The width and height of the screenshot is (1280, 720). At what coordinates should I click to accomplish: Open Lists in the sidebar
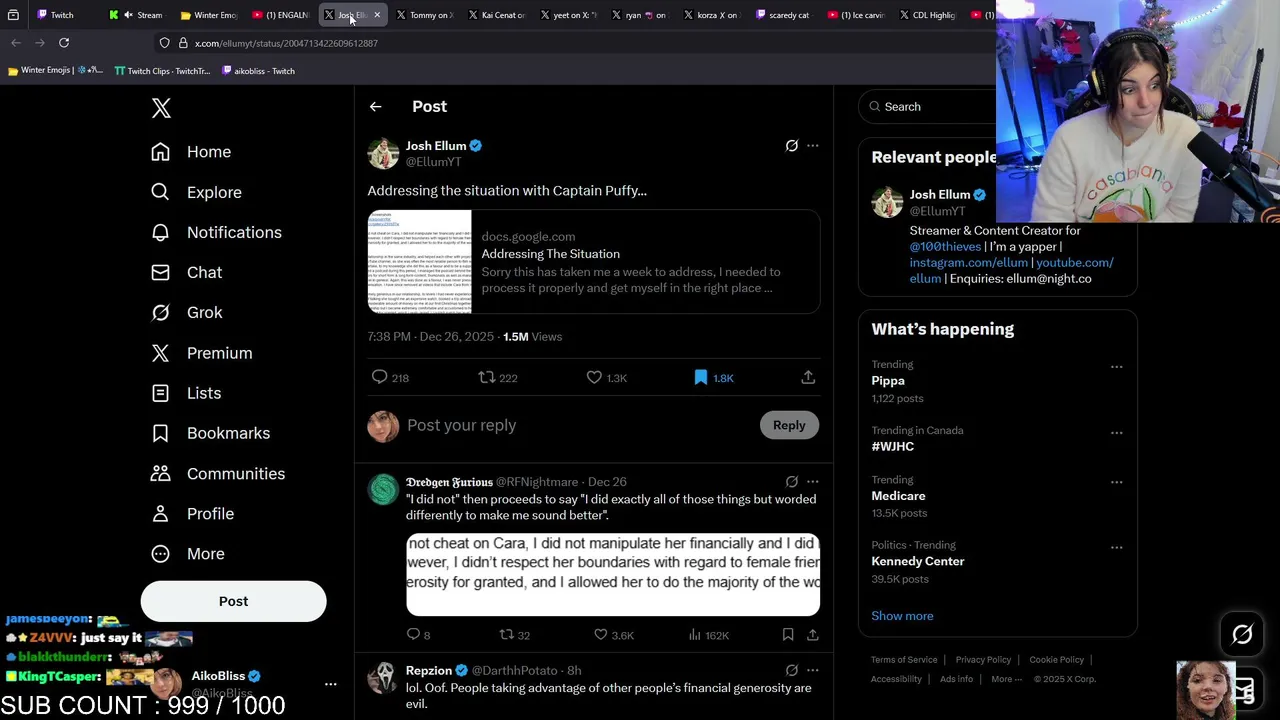(185, 393)
